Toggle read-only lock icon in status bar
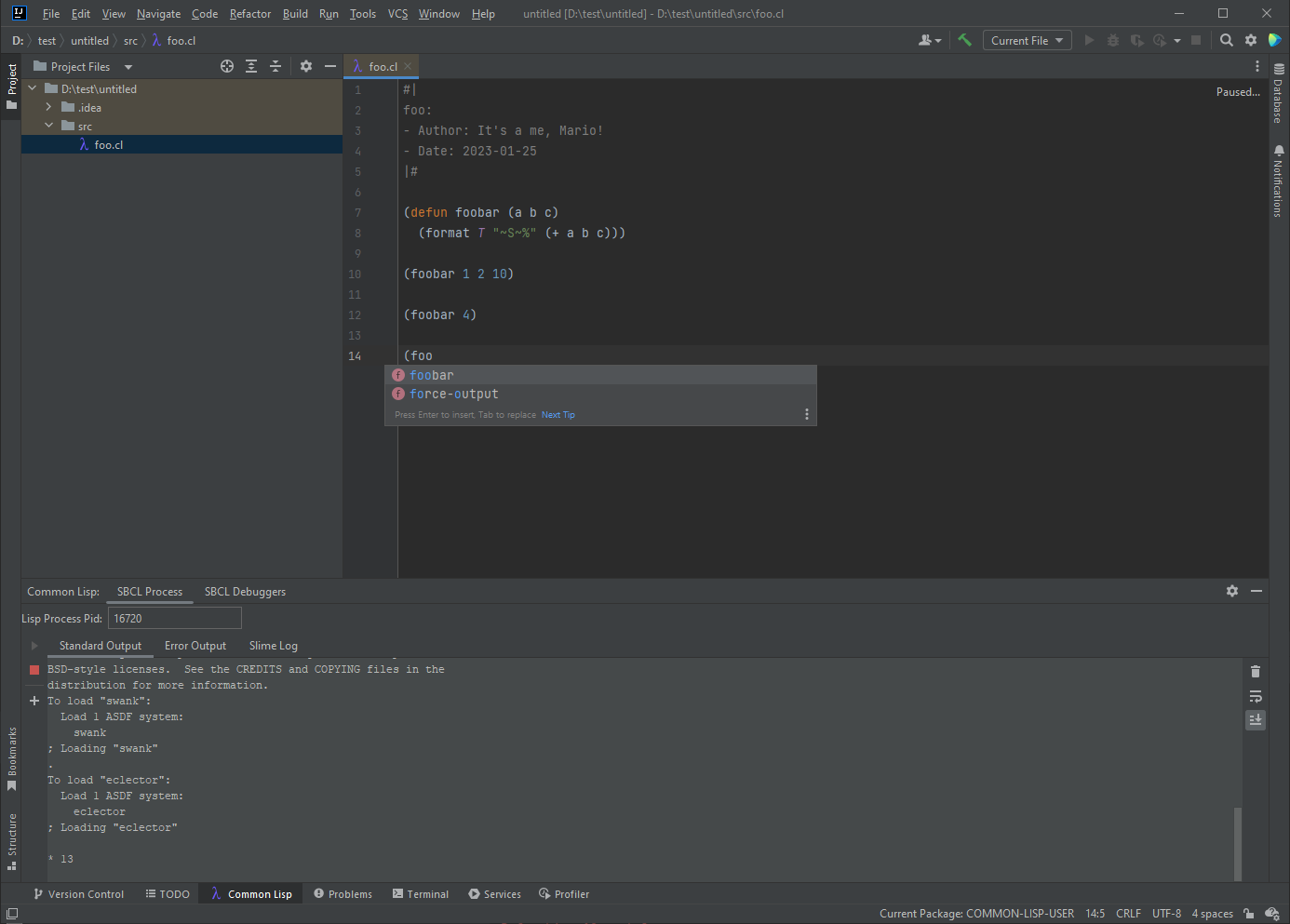1290x924 pixels. [1249, 914]
